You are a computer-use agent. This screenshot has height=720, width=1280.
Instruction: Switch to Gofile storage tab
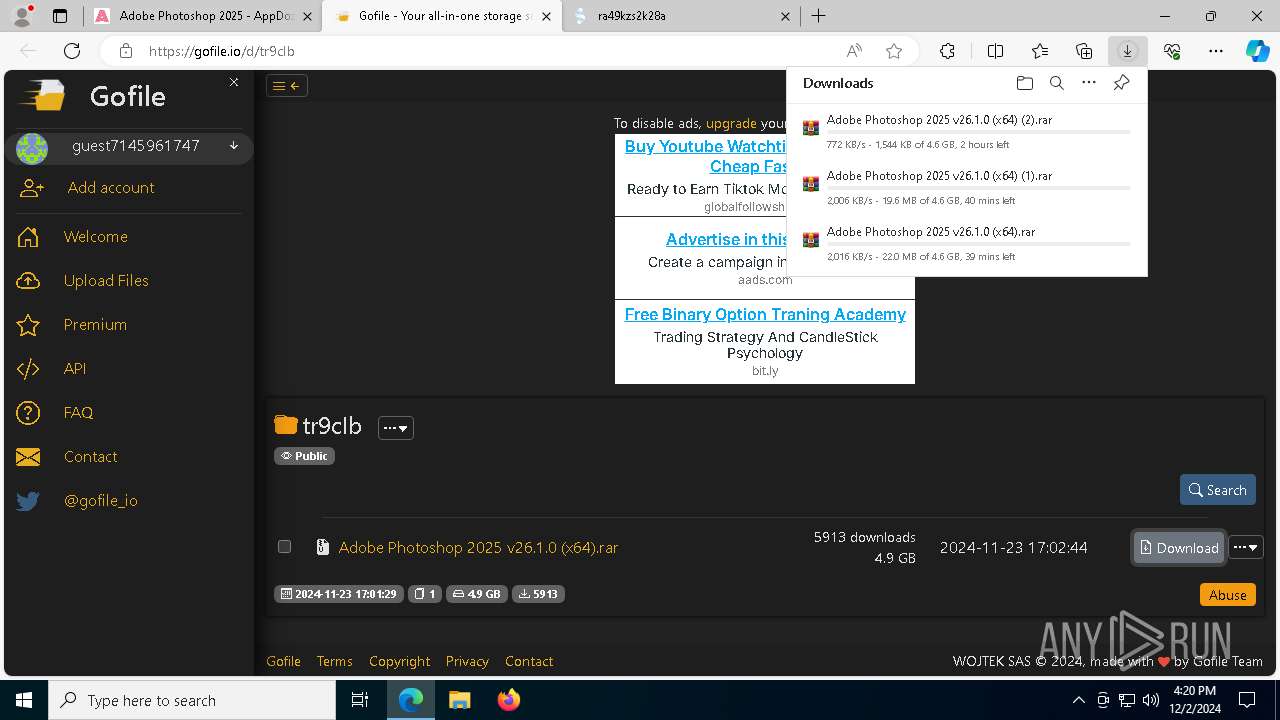[443, 16]
